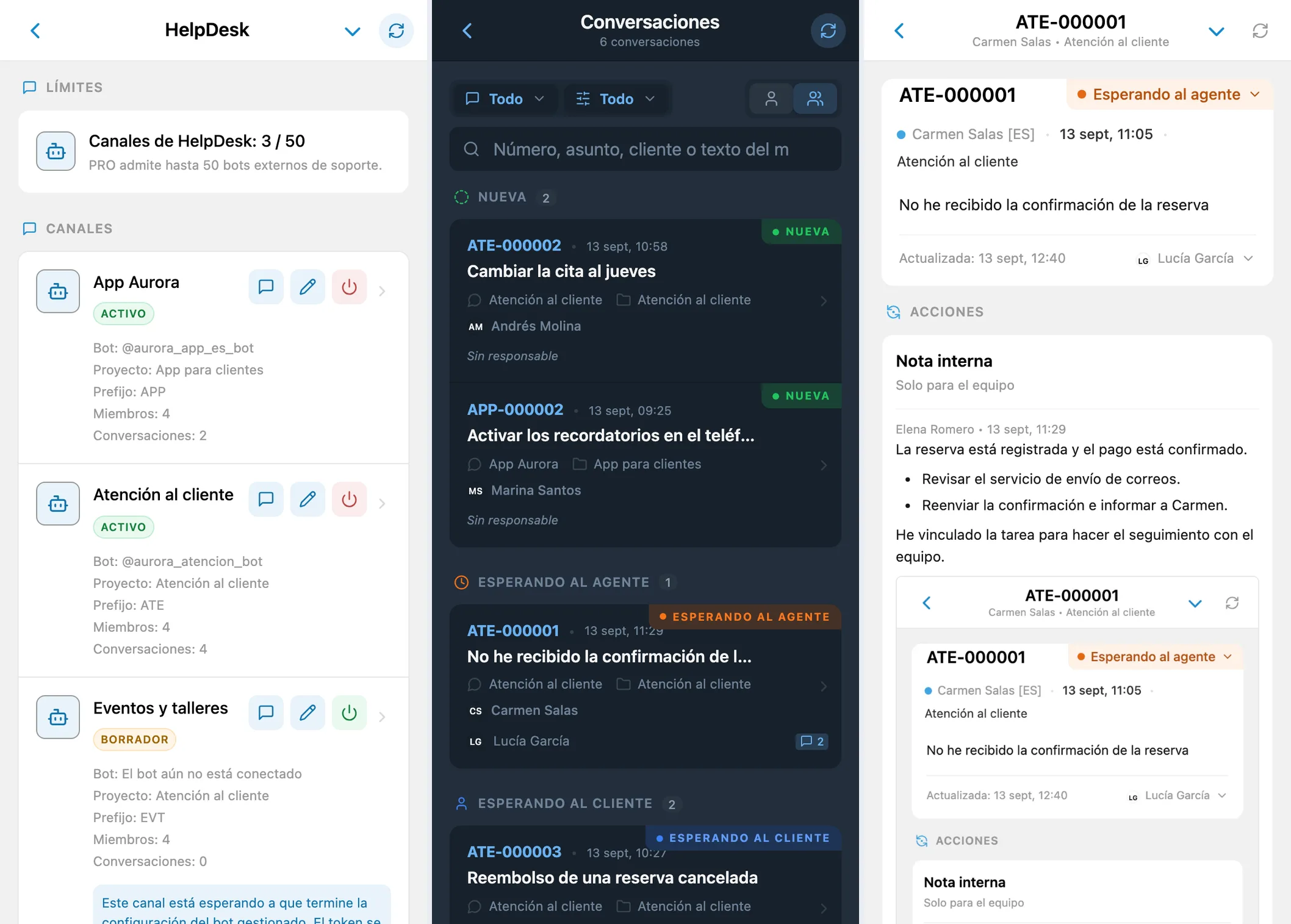Activate the Eventos y talleres channel

click(x=349, y=712)
